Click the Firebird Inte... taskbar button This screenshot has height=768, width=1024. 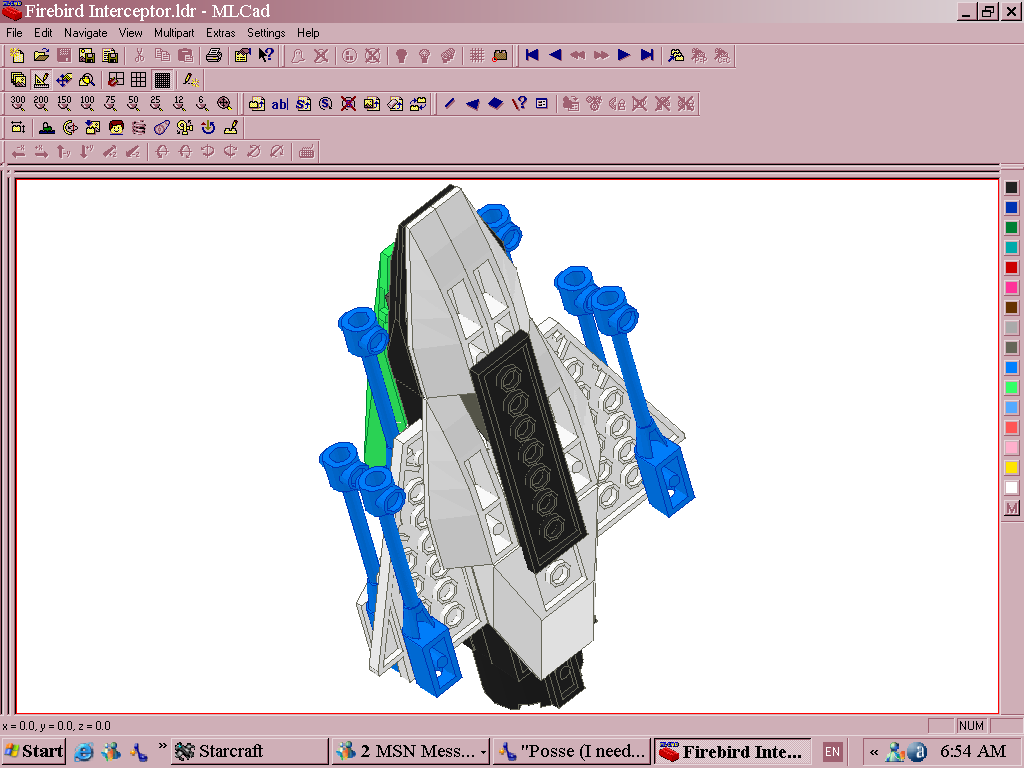(733, 752)
